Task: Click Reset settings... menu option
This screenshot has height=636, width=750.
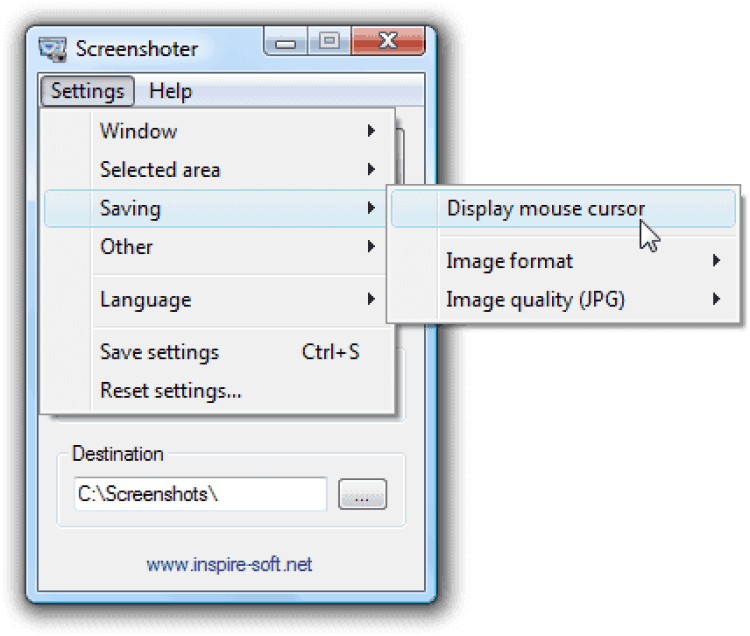Action: click(x=171, y=390)
